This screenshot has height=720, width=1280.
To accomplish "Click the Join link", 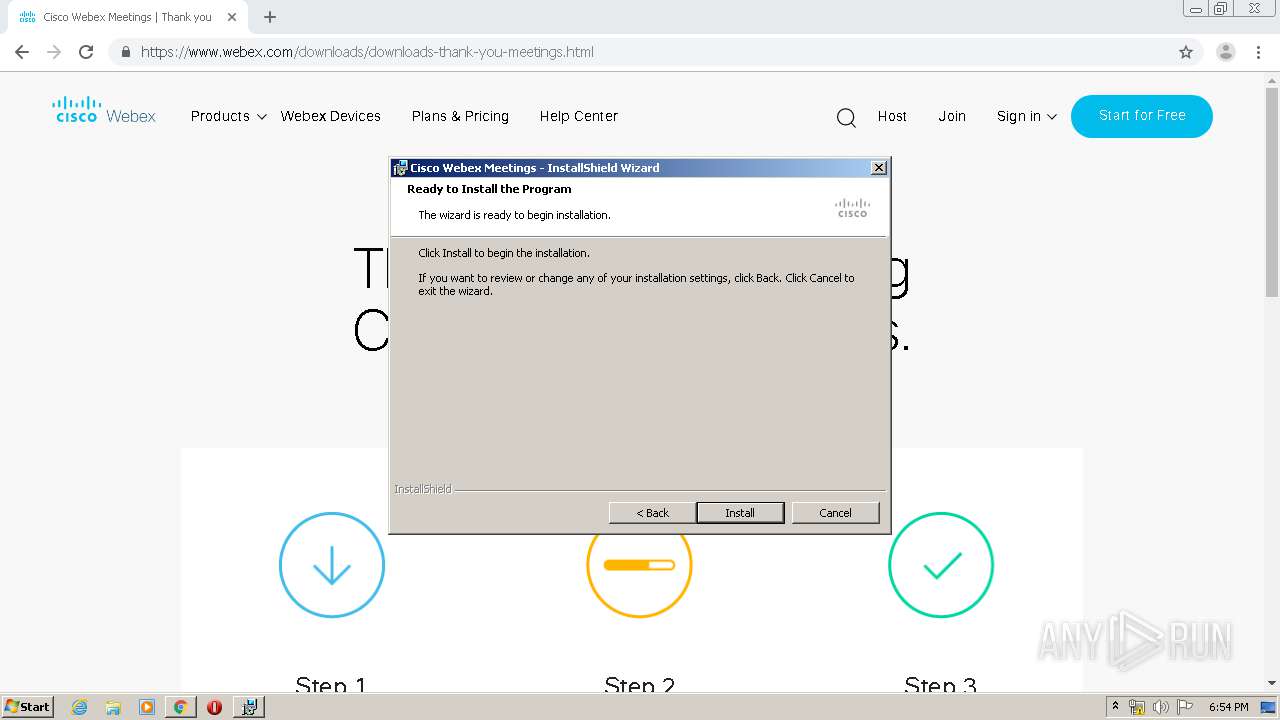I will click(952, 116).
